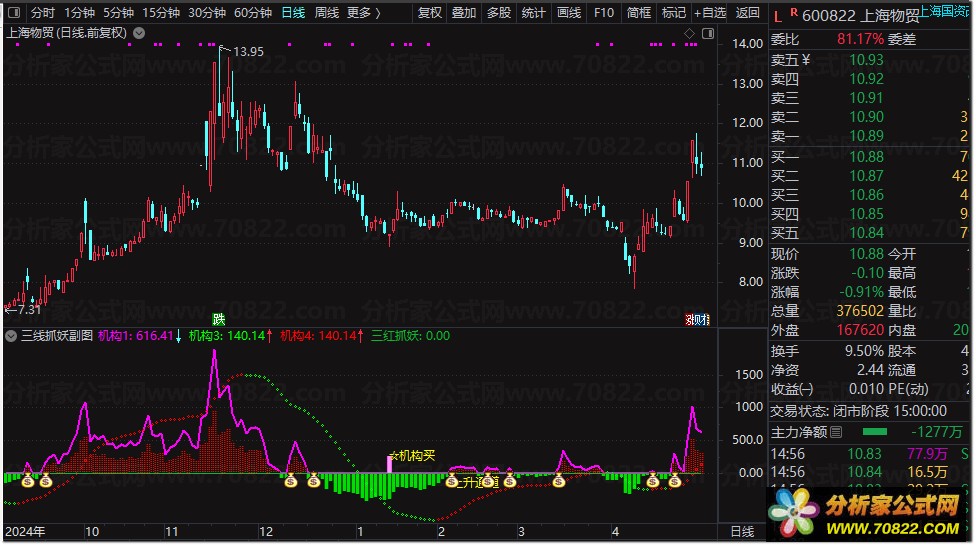Open the 多股 multi-stock view
Image resolution: width=976 pixels, height=545 pixels.
click(499, 12)
